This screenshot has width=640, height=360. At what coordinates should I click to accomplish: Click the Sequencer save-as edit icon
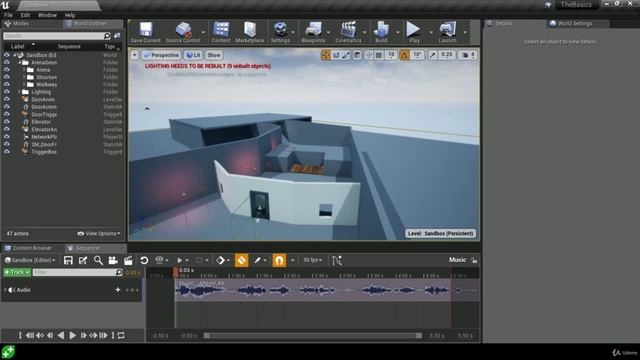(83, 260)
